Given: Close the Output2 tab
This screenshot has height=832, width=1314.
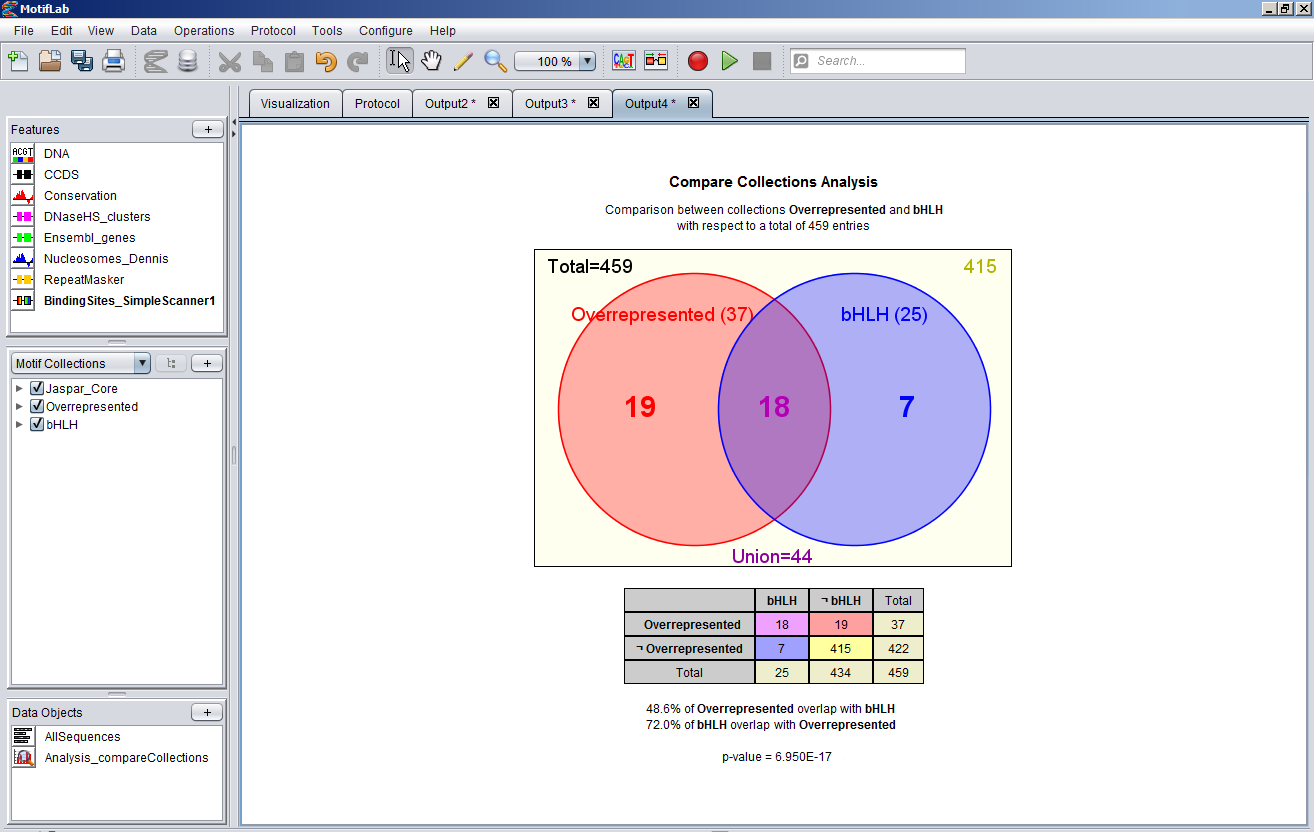Looking at the screenshot, I should pos(493,103).
